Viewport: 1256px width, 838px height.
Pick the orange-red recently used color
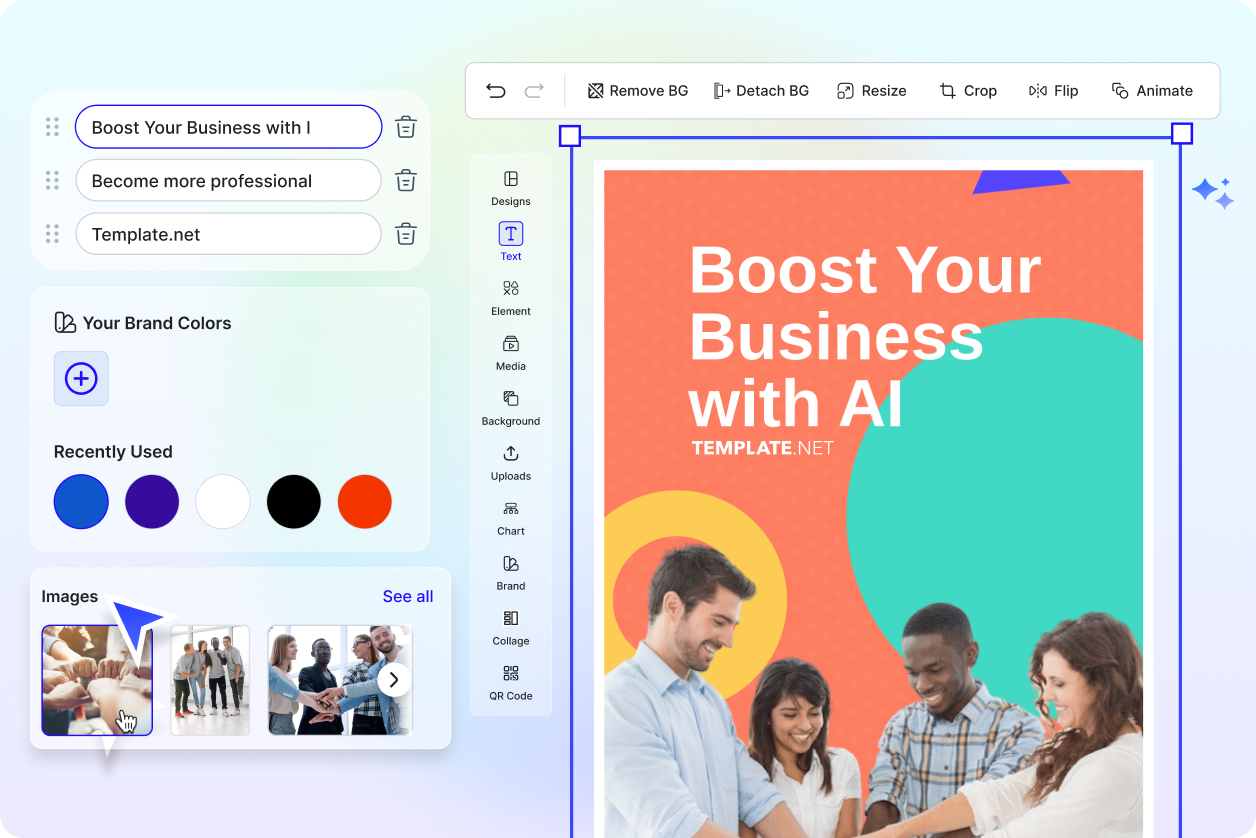(x=365, y=502)
